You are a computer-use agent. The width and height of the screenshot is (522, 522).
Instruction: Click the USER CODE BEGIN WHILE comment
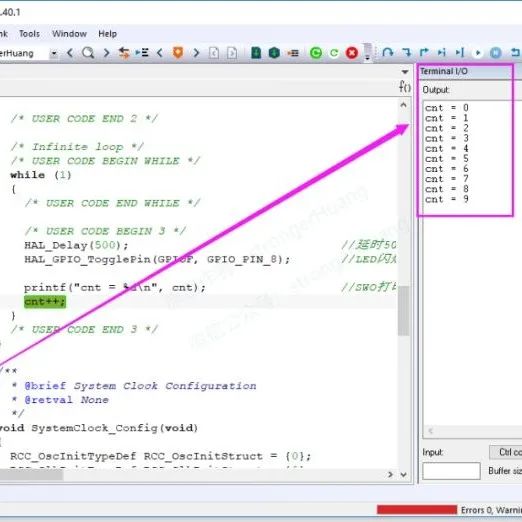coord(105,161)
